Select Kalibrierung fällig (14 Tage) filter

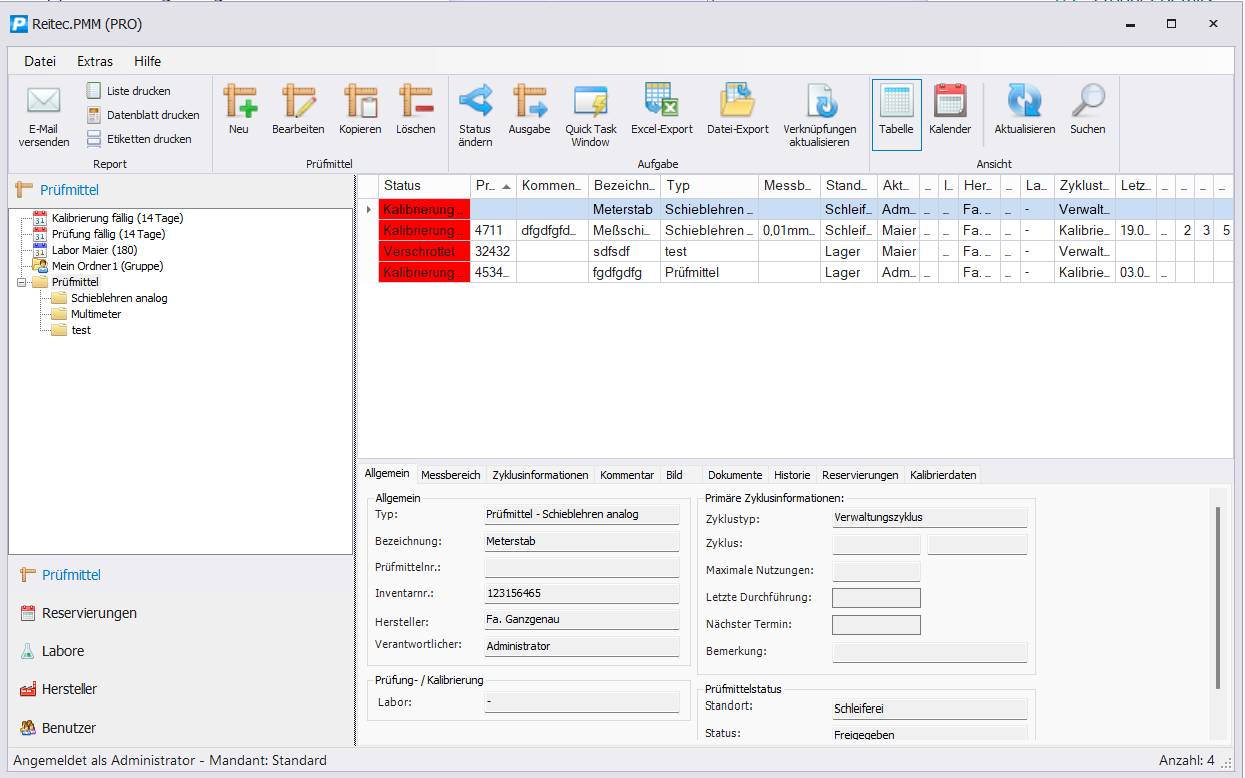coord(117,218)
